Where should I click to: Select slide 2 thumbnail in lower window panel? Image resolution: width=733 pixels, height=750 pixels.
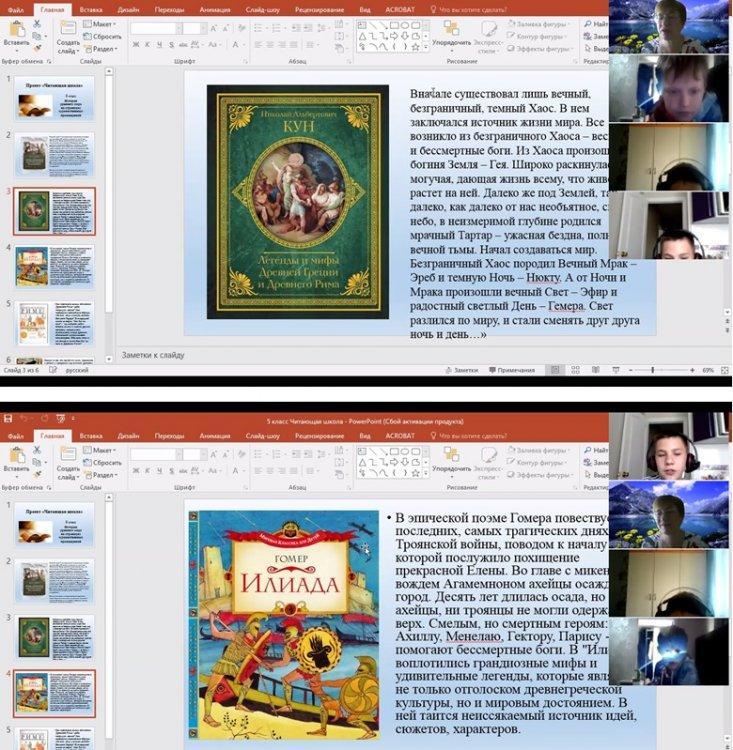54,581
